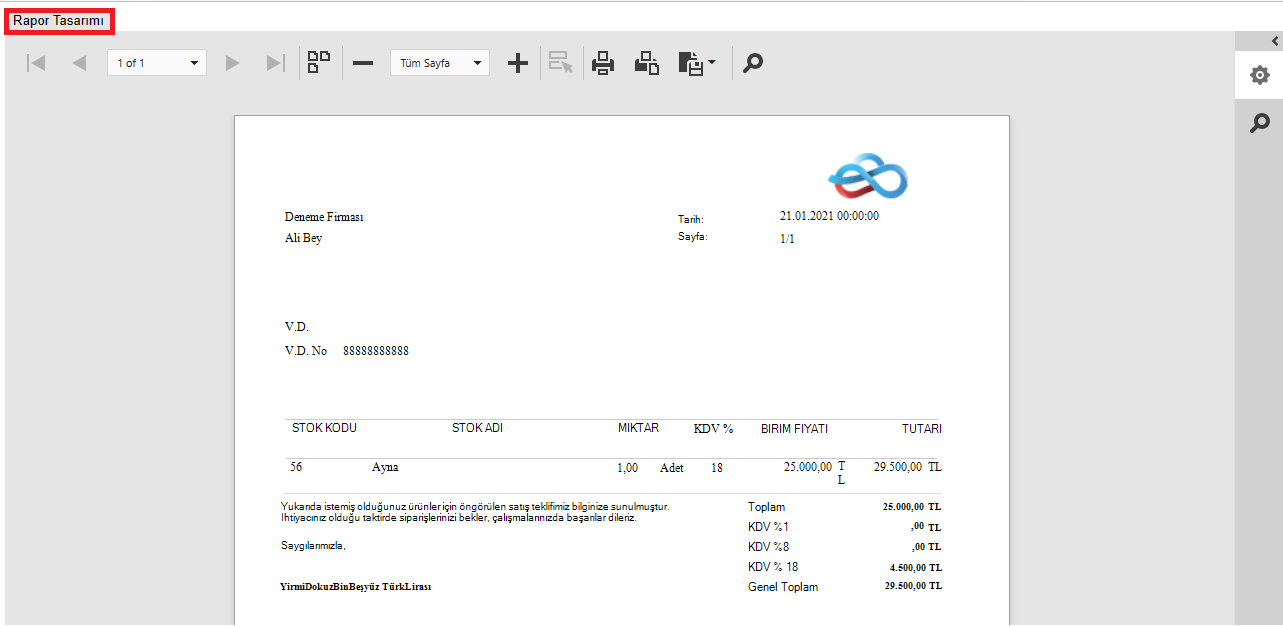This screenshot has width=1283, height=627.
Task: Open export options gear tab
Action: pos(1259,76)
